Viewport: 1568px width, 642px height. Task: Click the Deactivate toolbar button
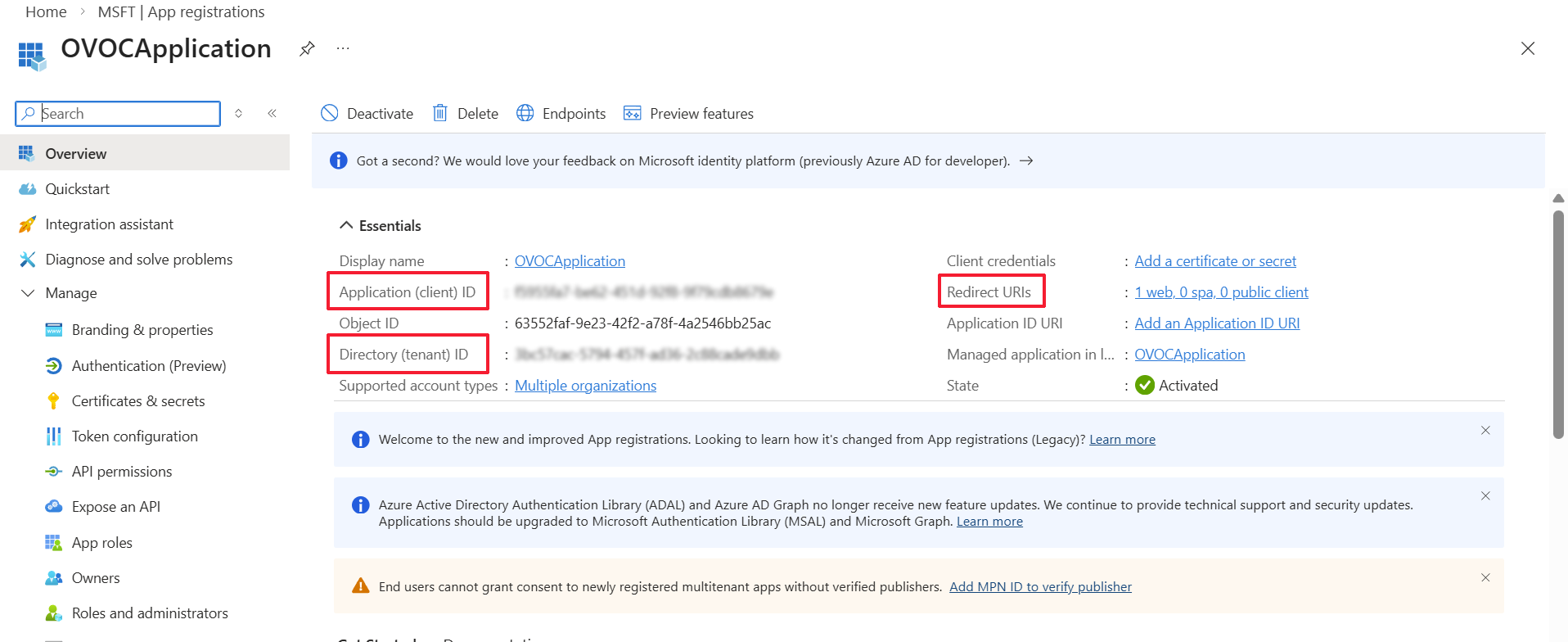(367, 113)
